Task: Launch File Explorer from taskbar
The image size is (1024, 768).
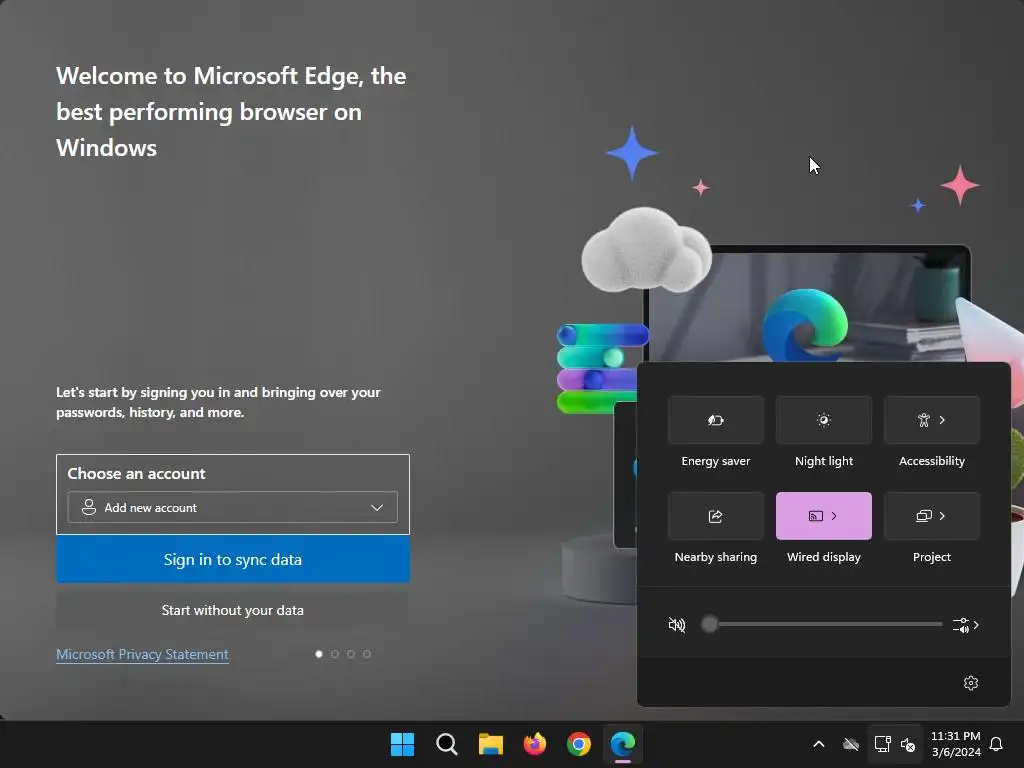Action: tap(490, 744)
